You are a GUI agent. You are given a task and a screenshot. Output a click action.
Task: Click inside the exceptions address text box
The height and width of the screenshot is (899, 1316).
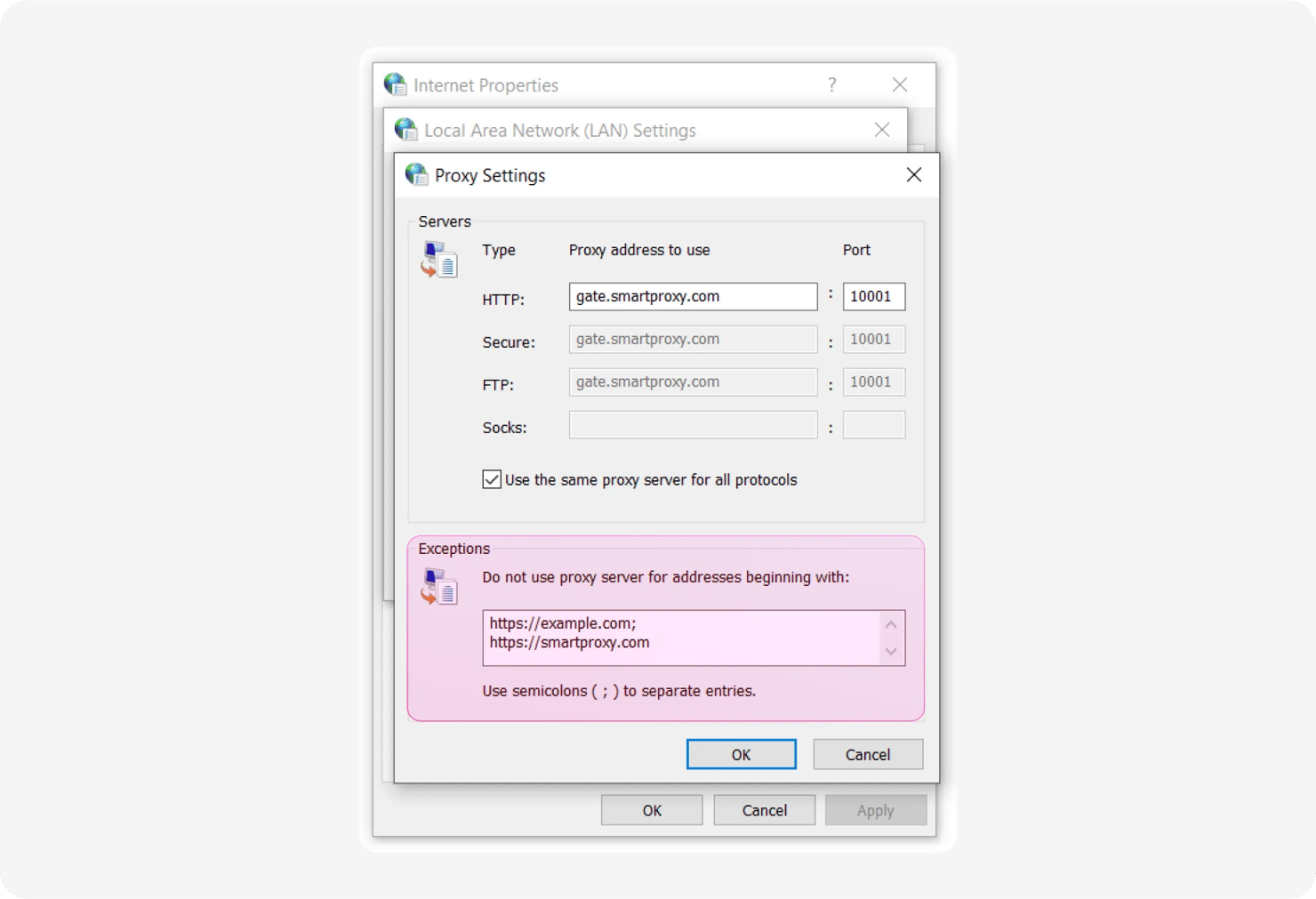[x=680, y=638]
